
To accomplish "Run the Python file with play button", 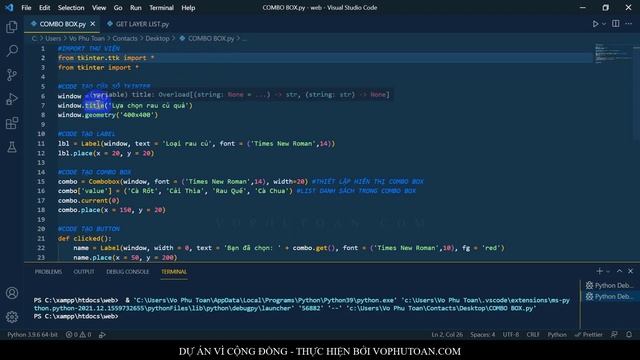I will tap(596, 24).
